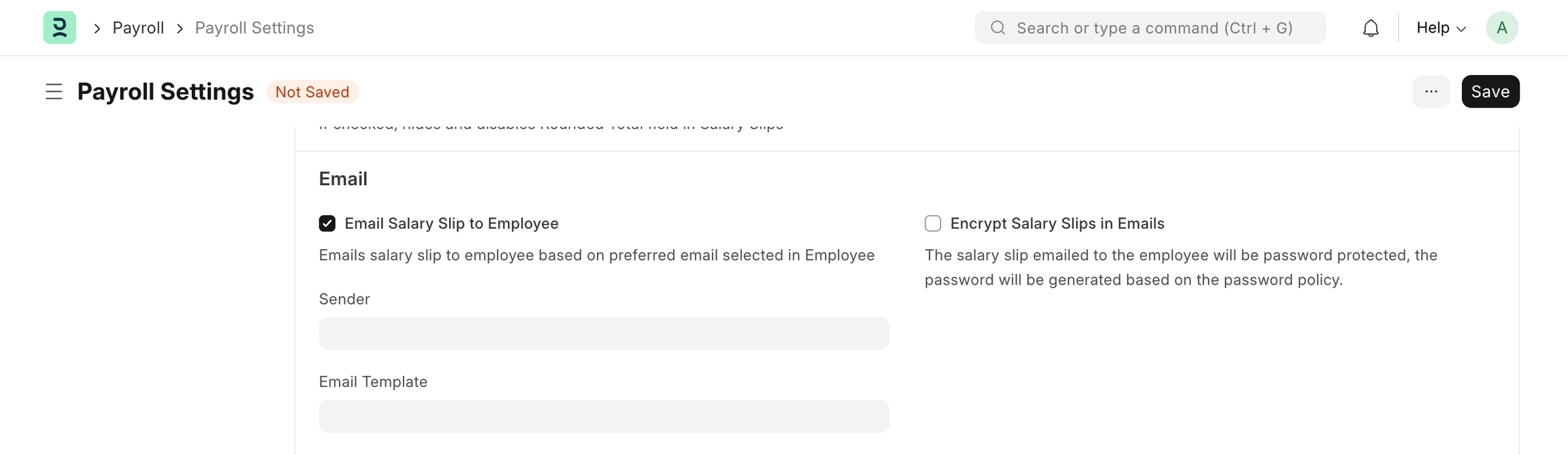
Task: Expand the Help dropdown
Action: tap(1441, 28)
